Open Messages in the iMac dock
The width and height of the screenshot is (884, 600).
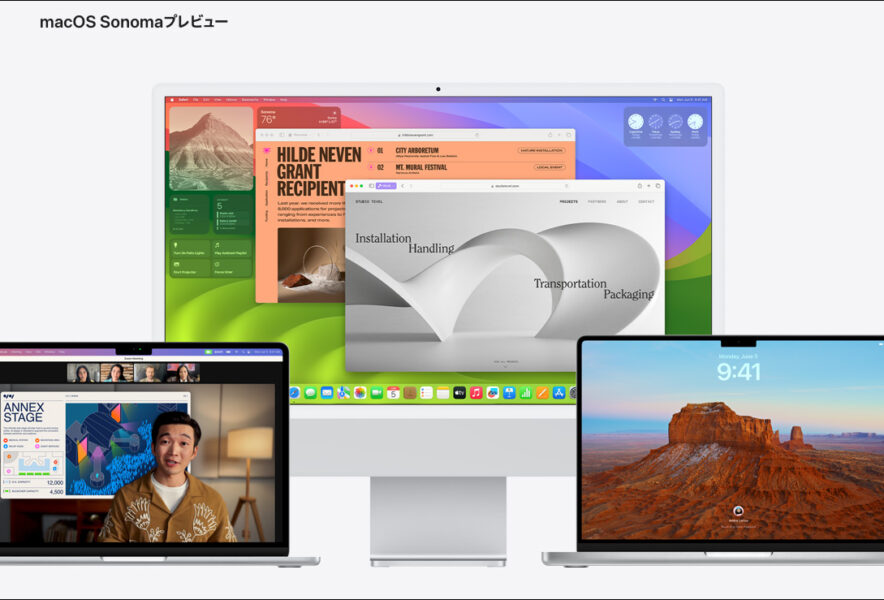pyautogui.click(x=310, y=392)
